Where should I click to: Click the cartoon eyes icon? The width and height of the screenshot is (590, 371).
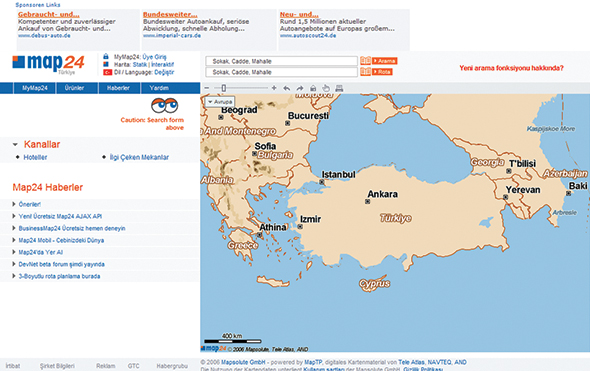pos(164,105)
